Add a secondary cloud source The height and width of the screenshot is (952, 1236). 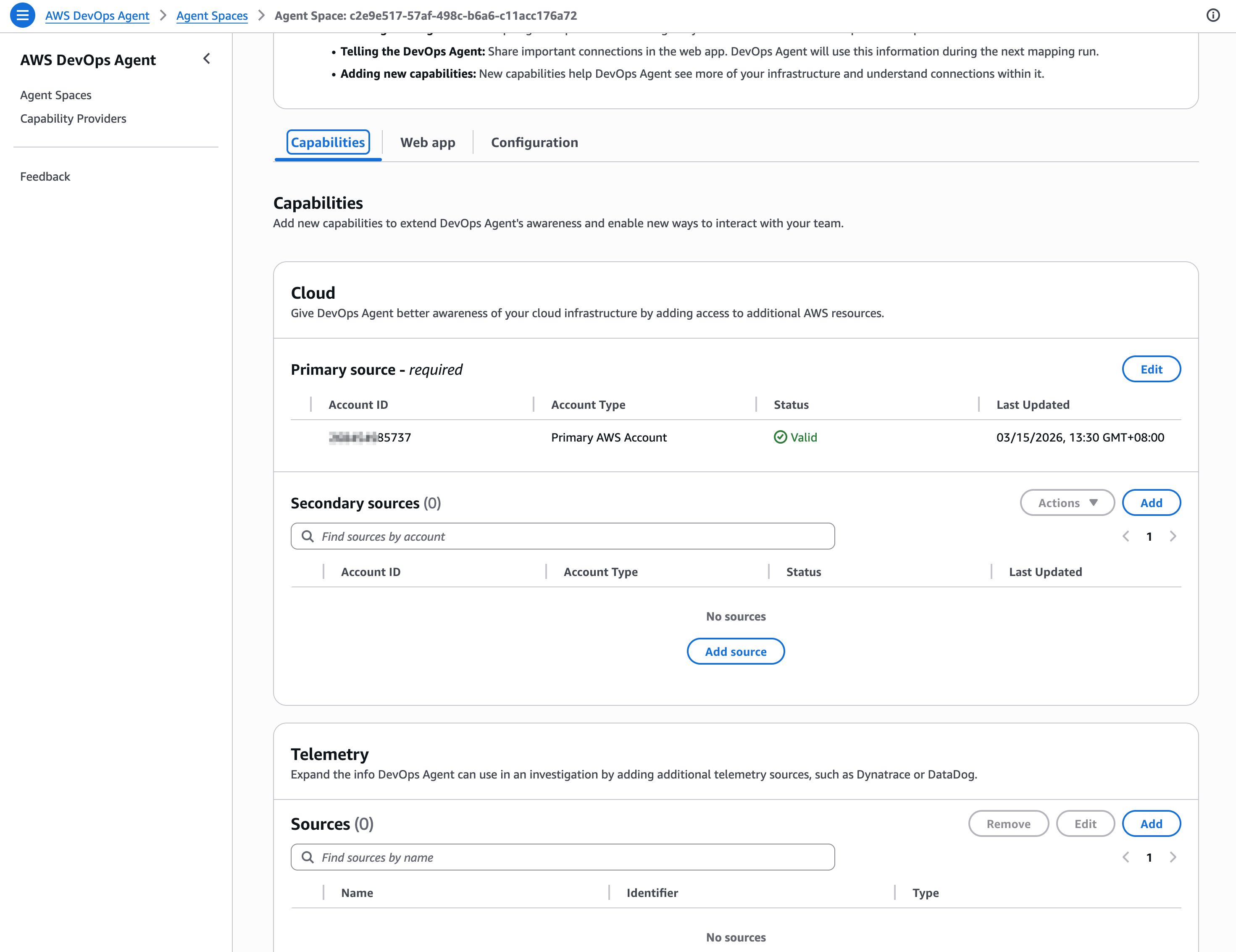1151,503
